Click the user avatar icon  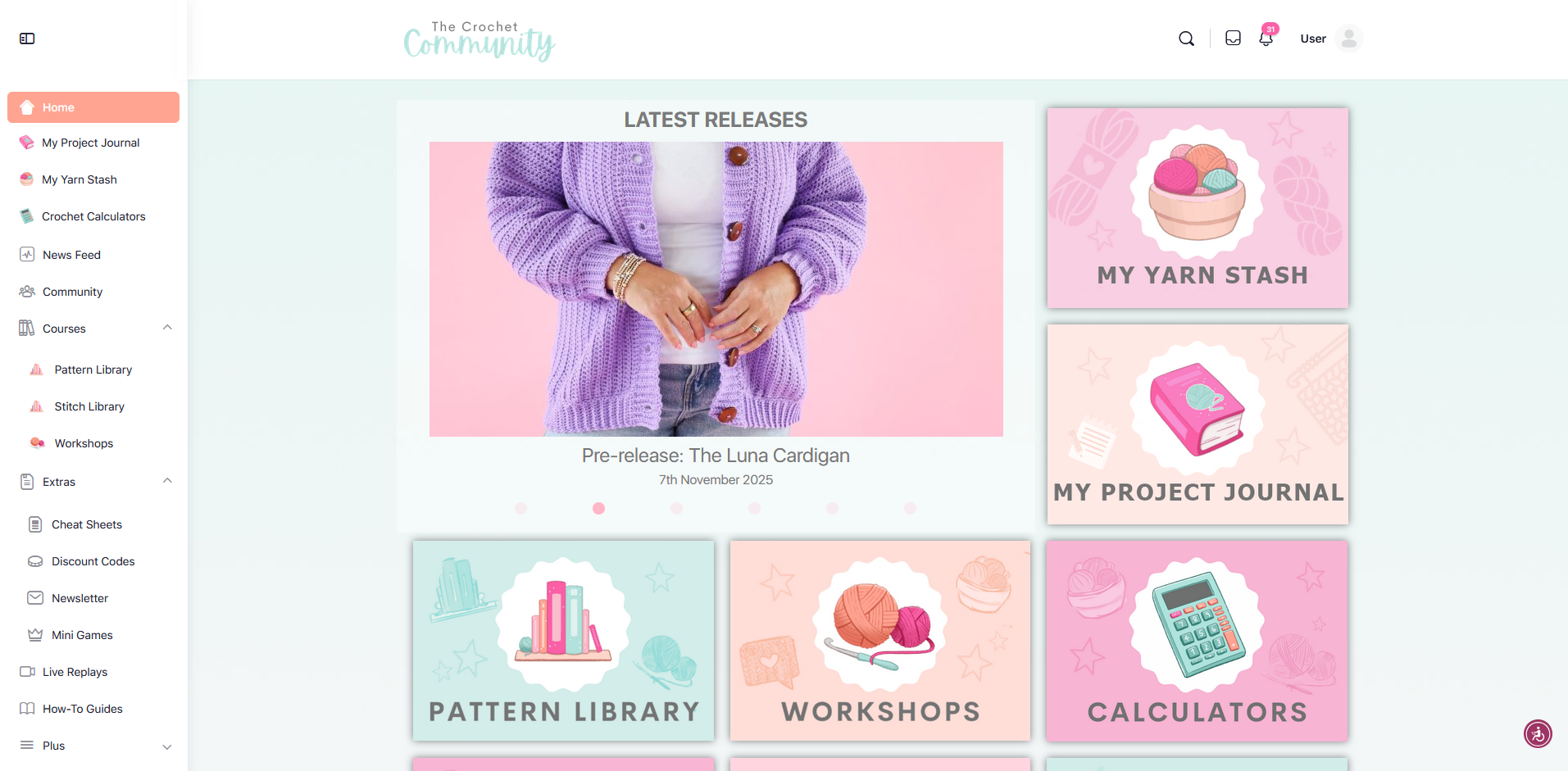point(1349,39)
